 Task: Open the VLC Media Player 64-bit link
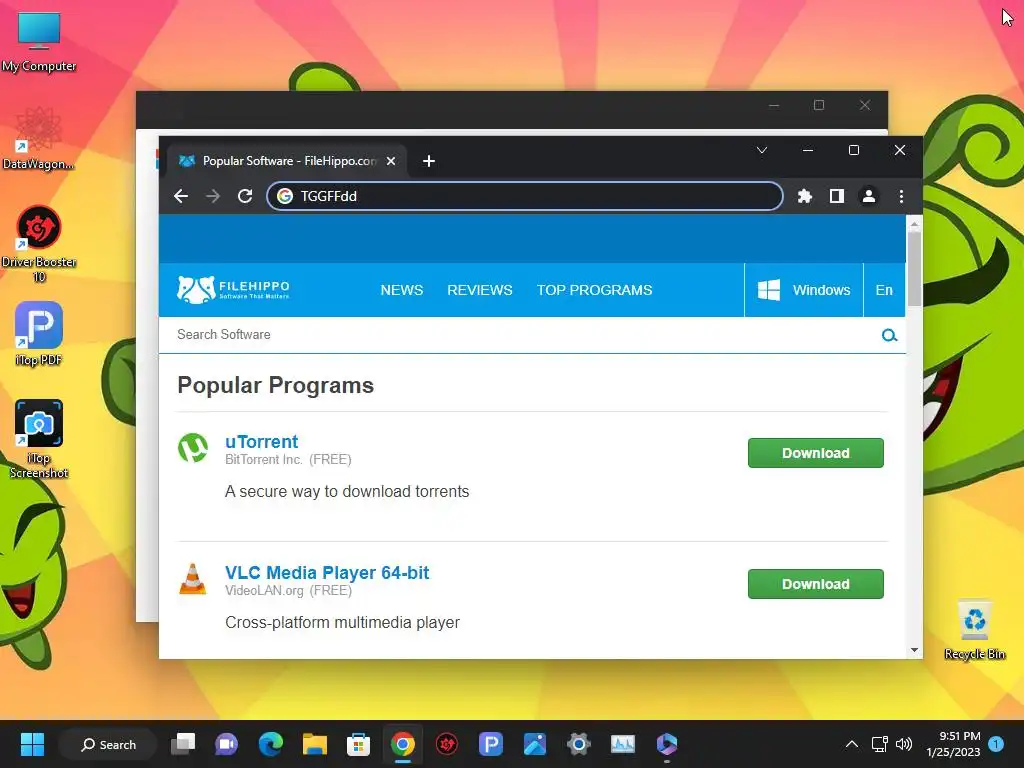pyautogui.click(x=327, y=573)
